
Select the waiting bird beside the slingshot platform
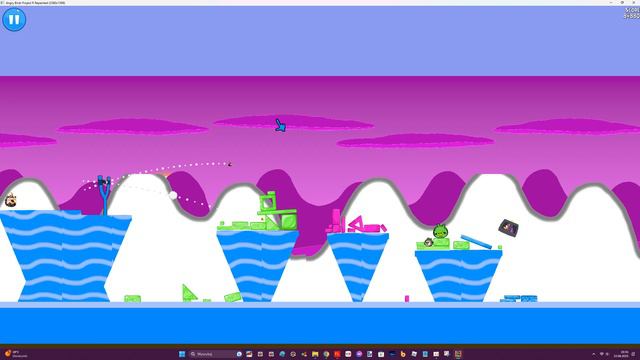pos(10,200)
